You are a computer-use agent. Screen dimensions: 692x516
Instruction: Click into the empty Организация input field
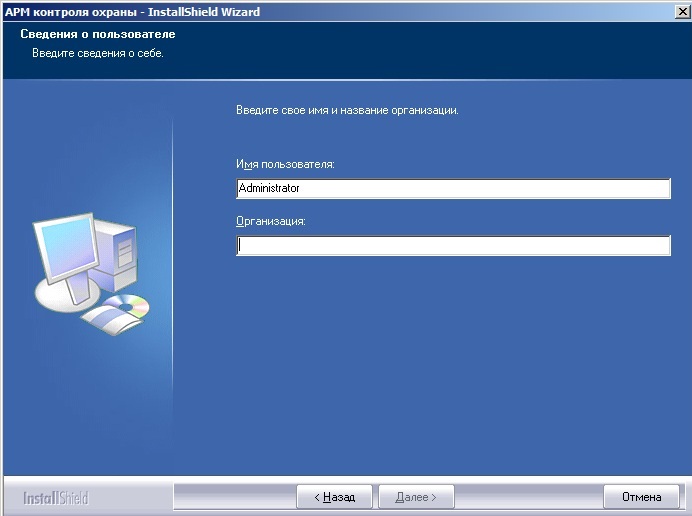tap(453, 245)
